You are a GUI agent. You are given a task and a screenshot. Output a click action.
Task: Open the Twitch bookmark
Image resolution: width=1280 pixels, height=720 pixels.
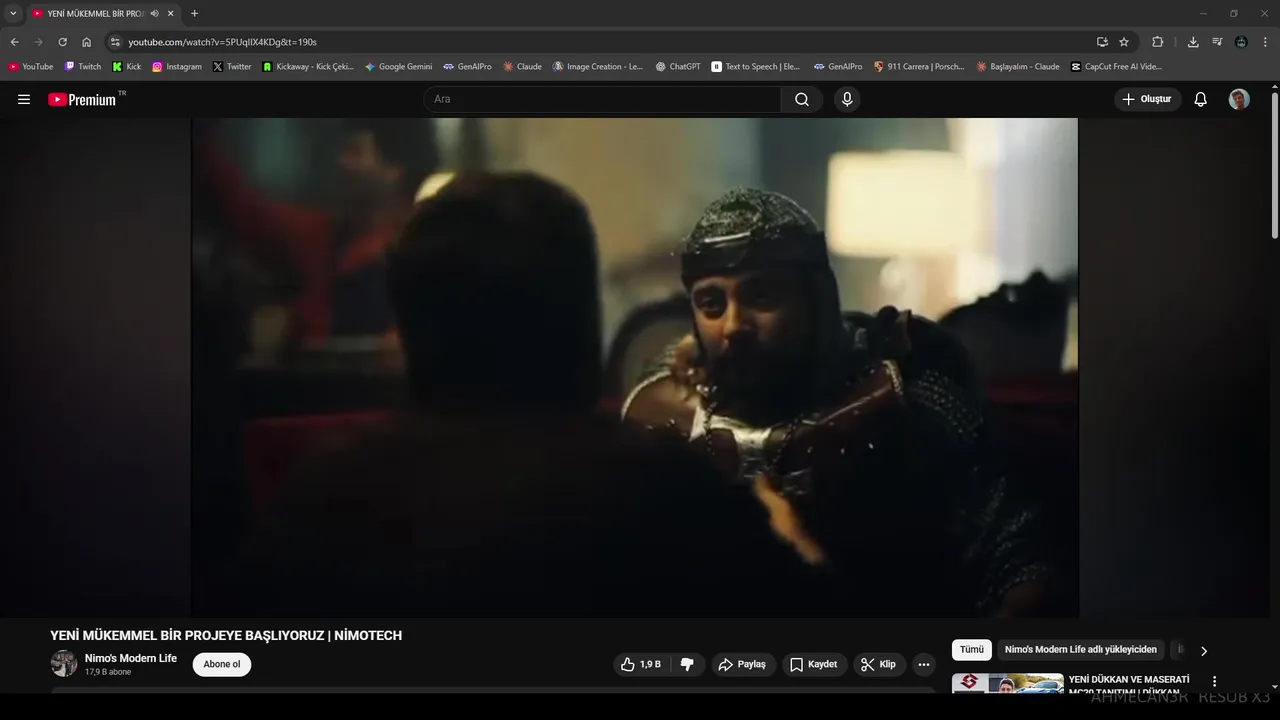[x=83, y=67]
